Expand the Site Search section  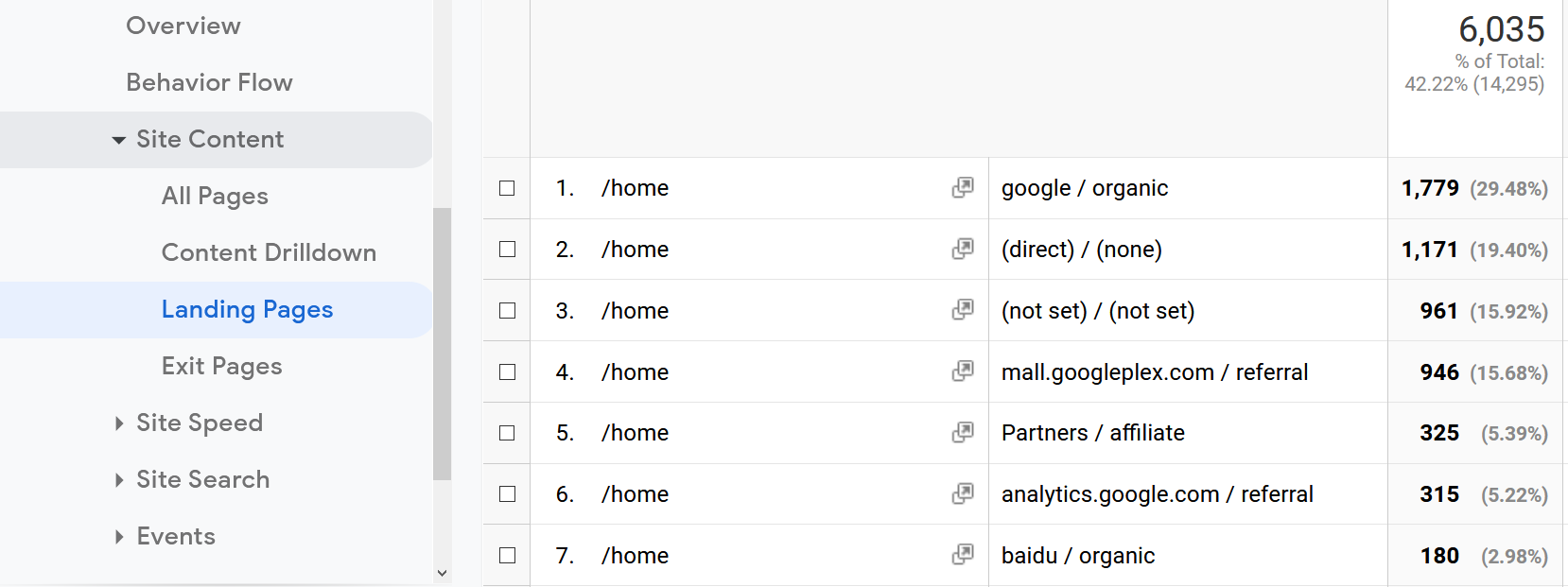(119, 480)
